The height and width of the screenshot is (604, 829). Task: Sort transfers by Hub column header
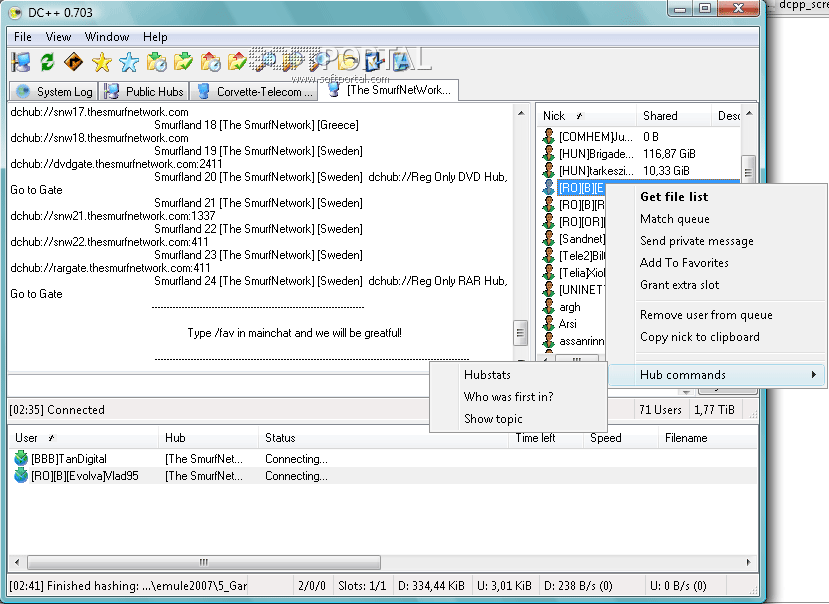pos(208,438)
